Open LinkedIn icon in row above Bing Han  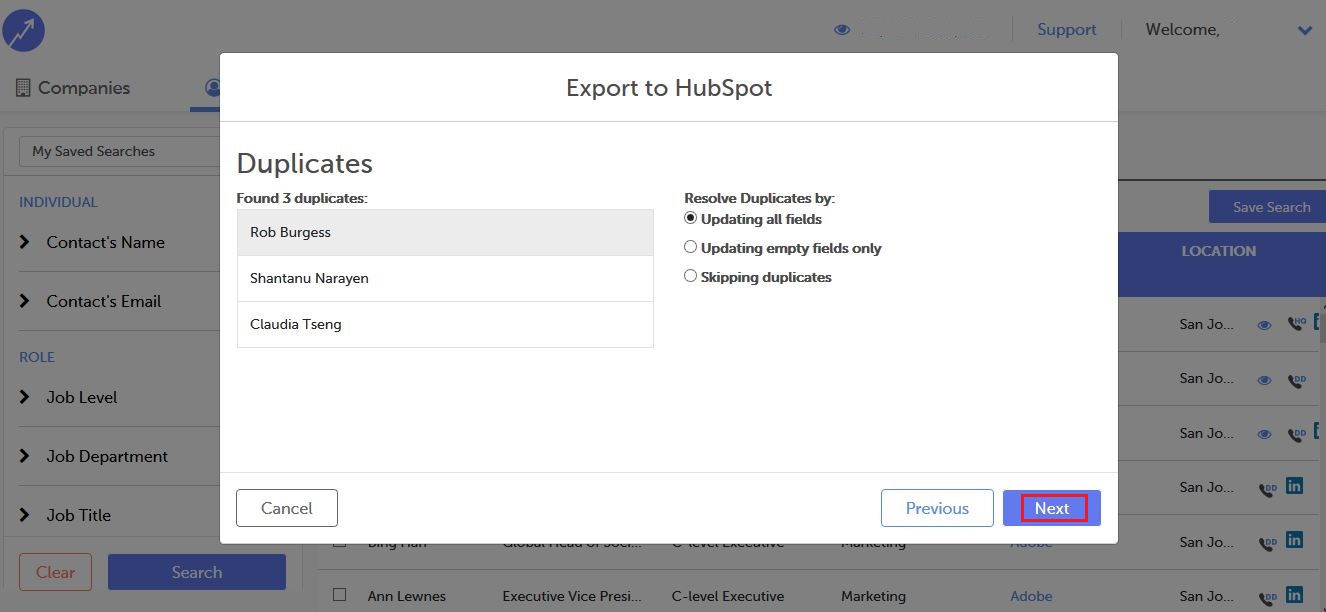(x=1295, y=486)
